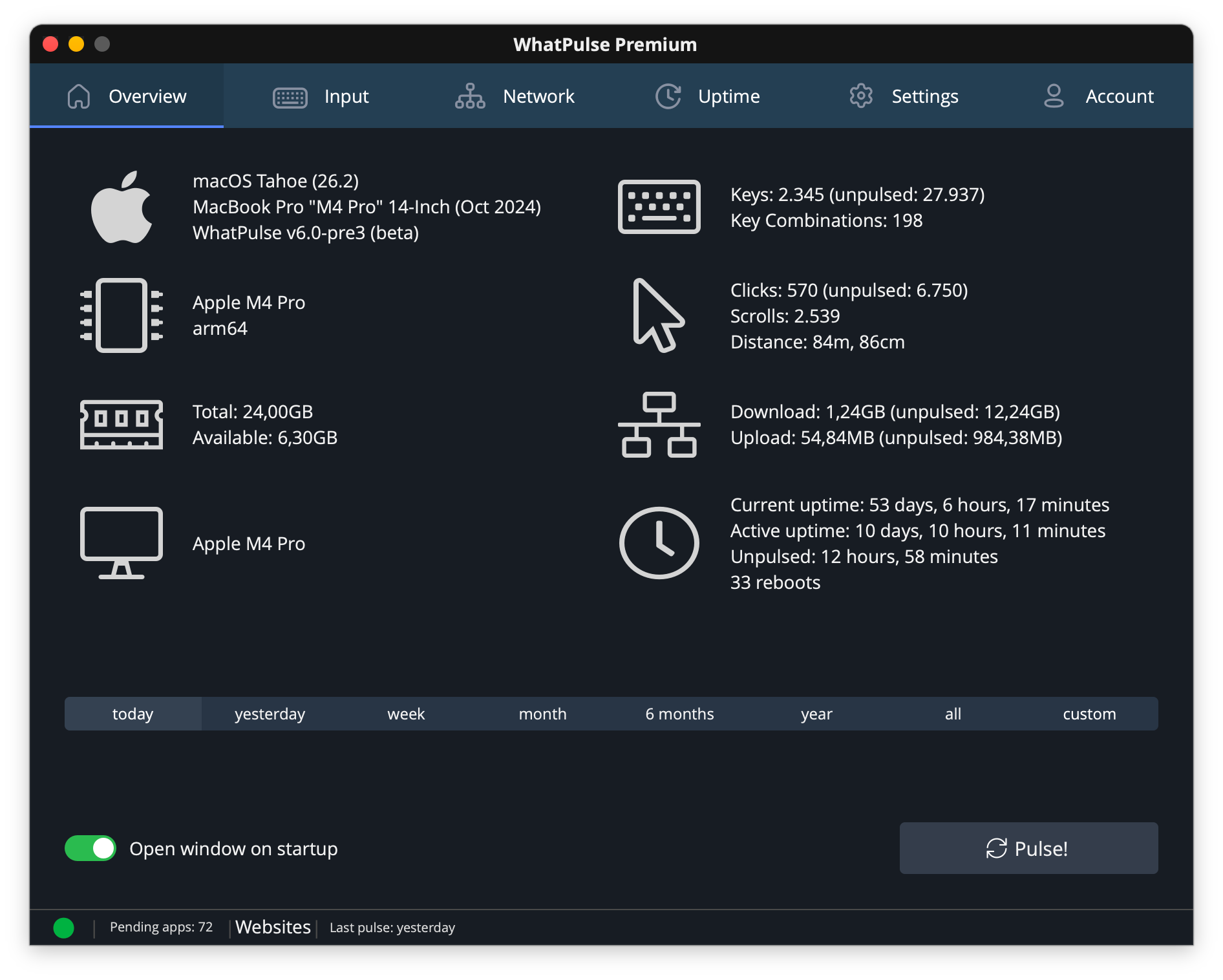1223x980 pixels.
Task: Click the keyboard statistics icon
Action: pyautogui.click(x=659, y=207)
